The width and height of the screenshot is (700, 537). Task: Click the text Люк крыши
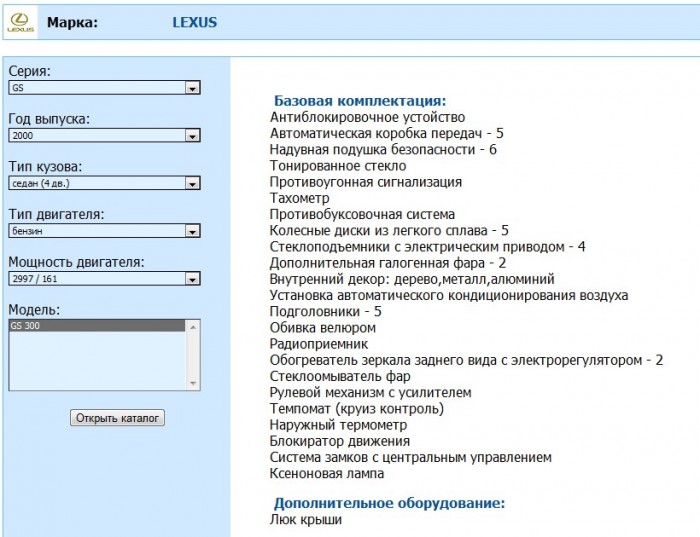pos(306,520)
